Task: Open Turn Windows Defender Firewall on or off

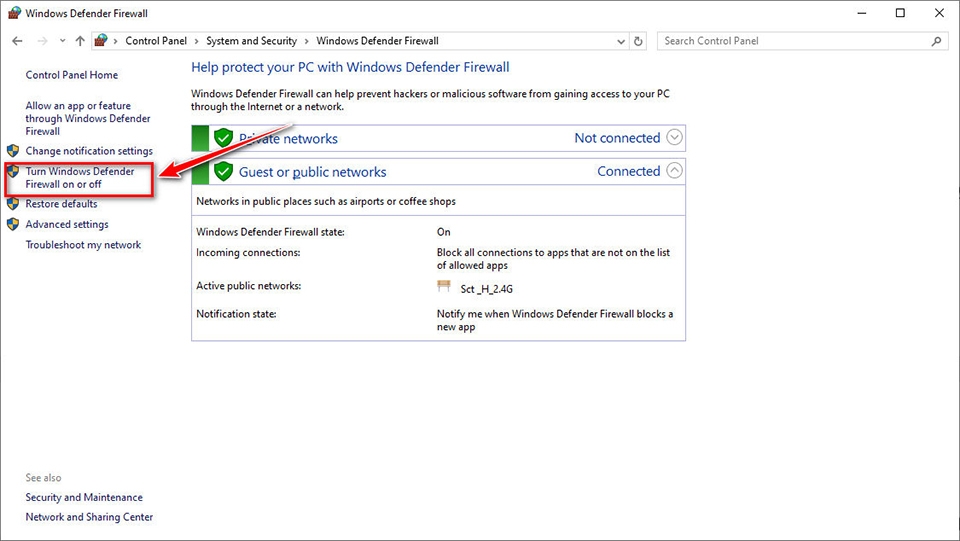Action: pyautogui.click(x=80, y=177)
